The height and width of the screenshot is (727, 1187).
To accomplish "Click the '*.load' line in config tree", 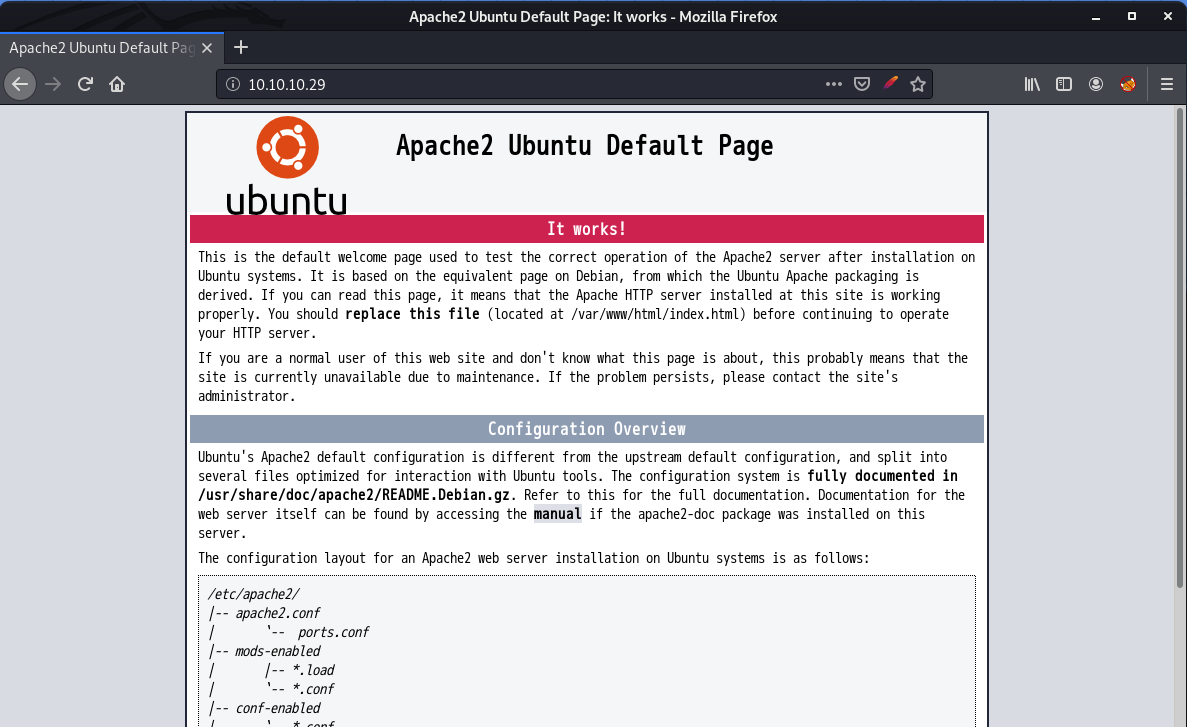I will coord(313,670).
